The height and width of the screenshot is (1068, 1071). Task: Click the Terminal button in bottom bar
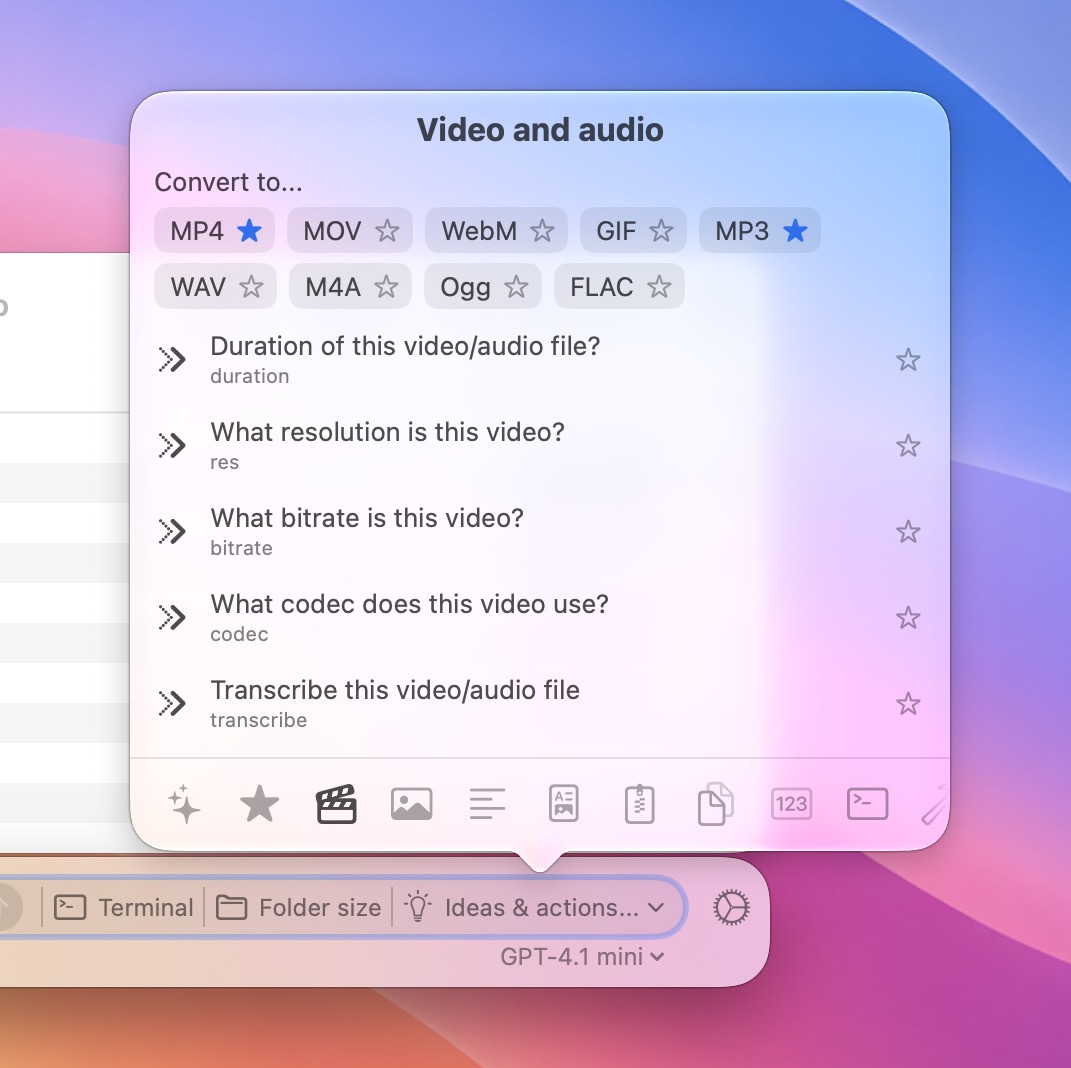pyautogui.click(x=124, y=908)
